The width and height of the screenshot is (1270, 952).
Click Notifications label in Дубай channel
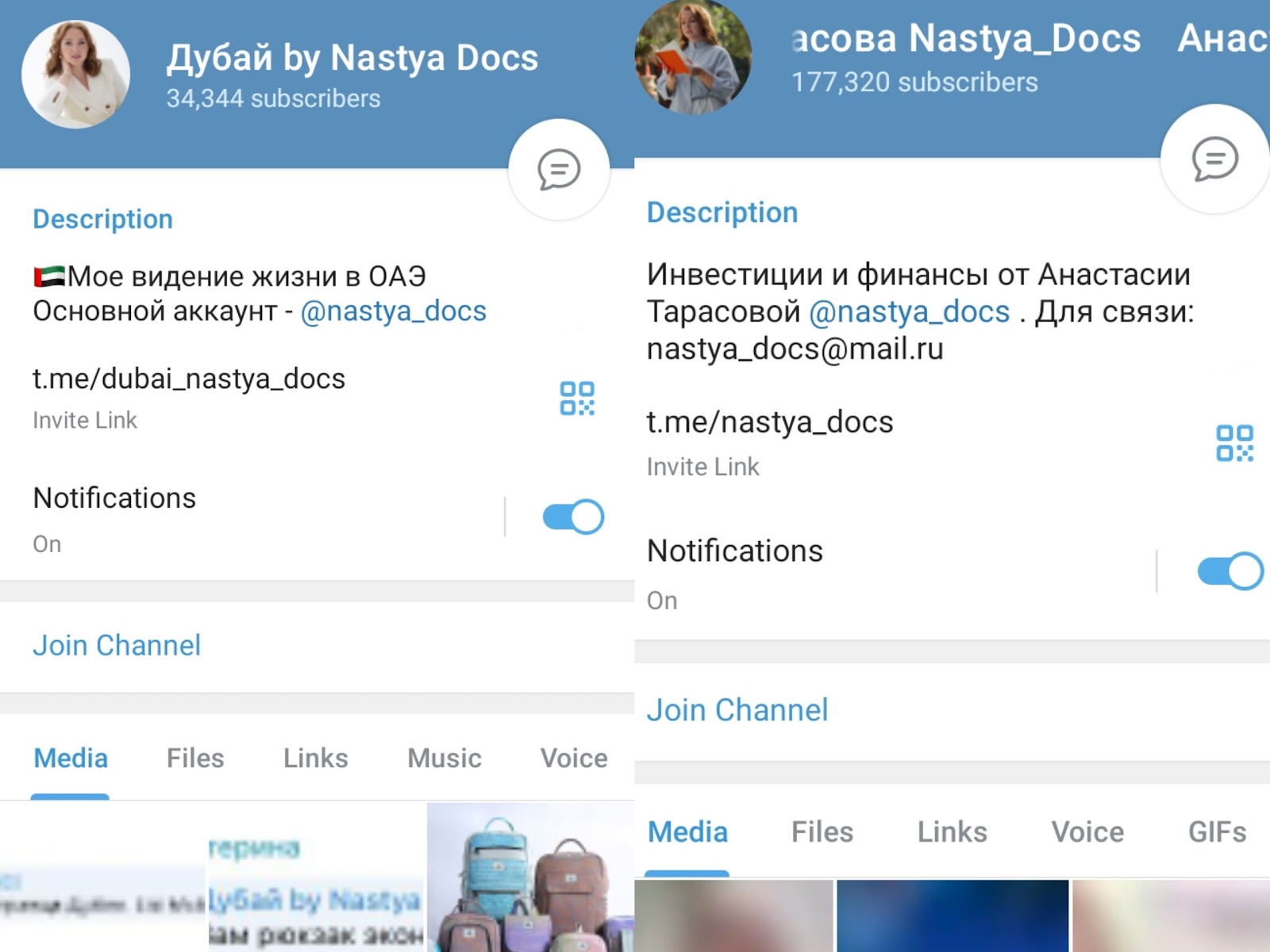[114, 498]
